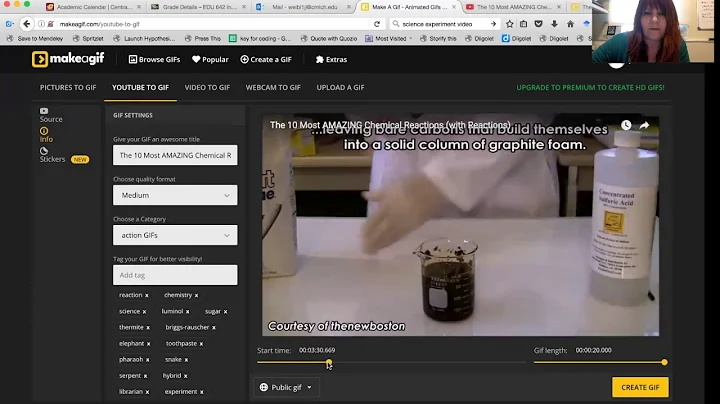The image size is (720, 404).
Task: Switch to Webcam to GIF tab
Action: coord(273,87)
